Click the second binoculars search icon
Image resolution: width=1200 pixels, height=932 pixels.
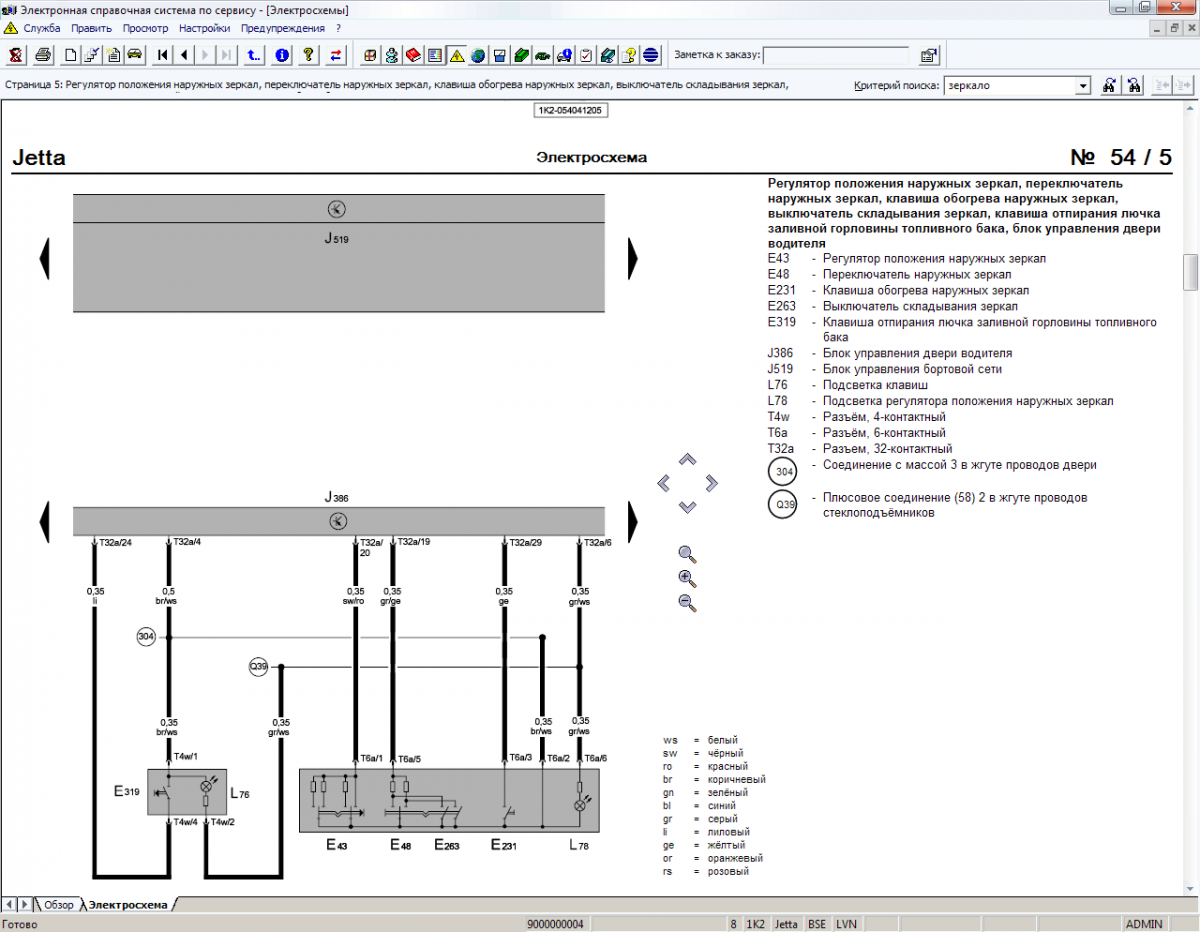pos(1134,86)
